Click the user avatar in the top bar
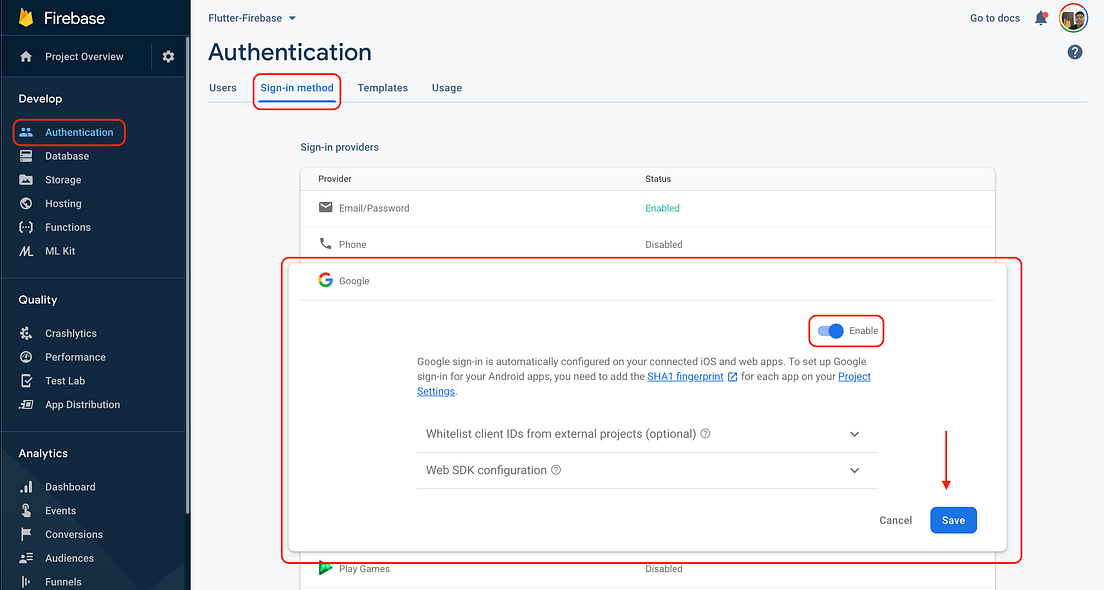This screenshot has width=1104, height=590. [x=1073, y=17]
